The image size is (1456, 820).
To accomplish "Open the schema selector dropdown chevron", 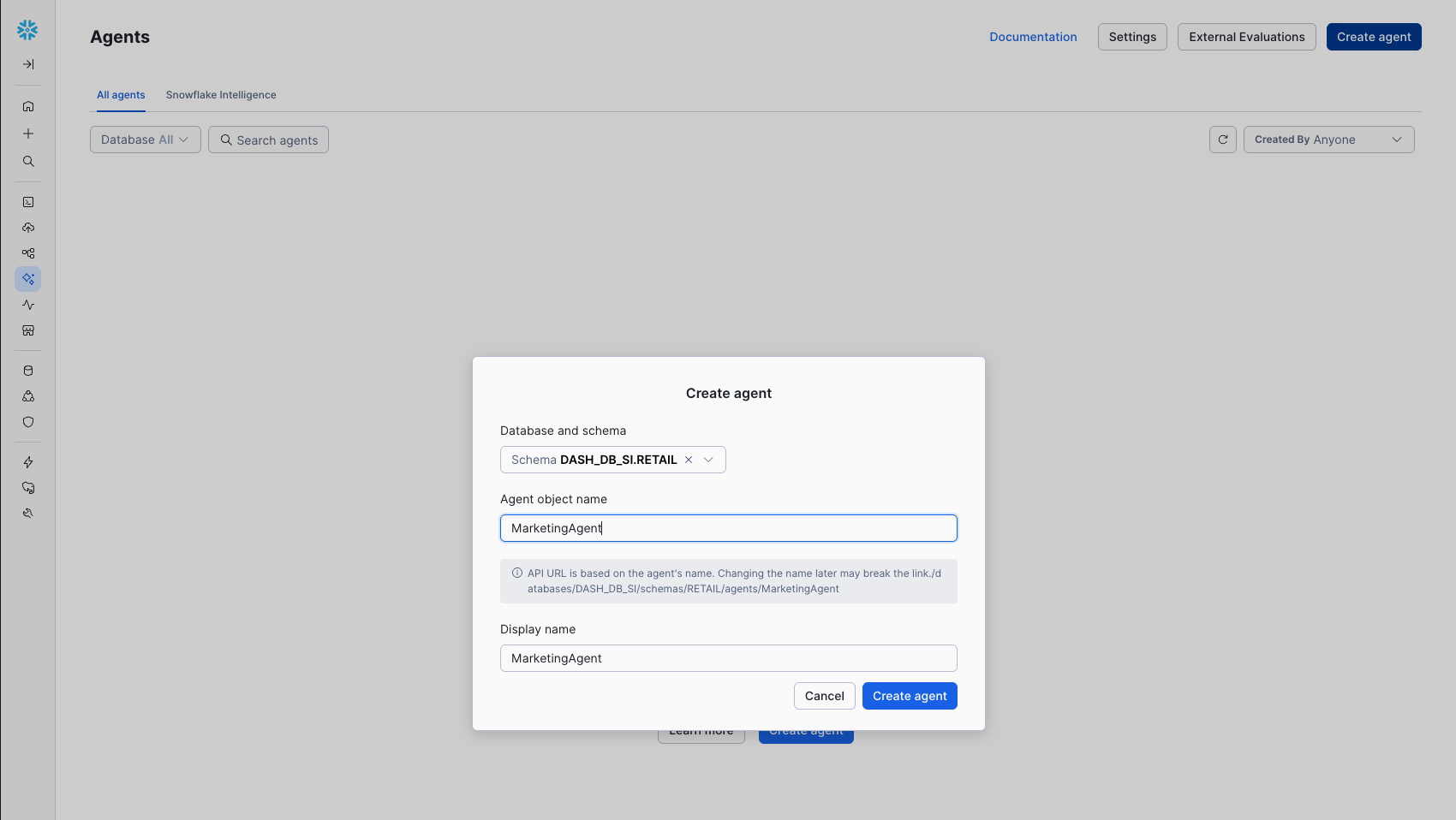I will click(708, 460).
